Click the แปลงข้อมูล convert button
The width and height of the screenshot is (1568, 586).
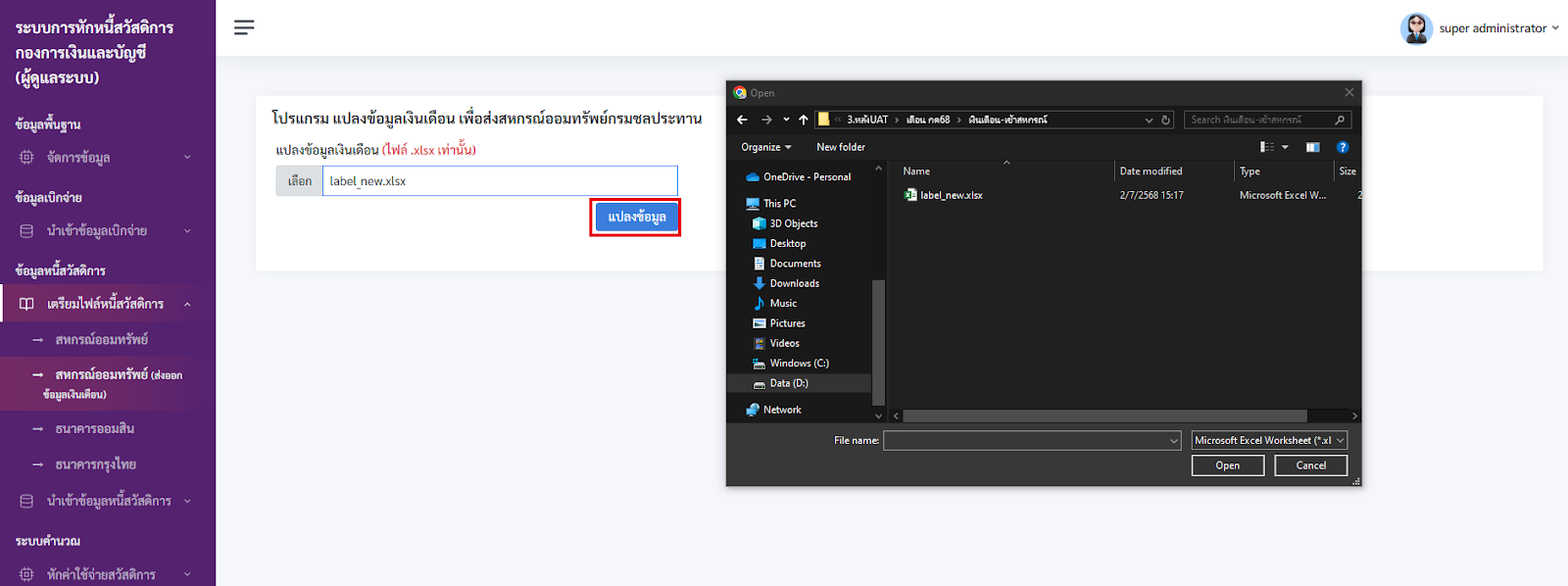(x=636, y=217)
